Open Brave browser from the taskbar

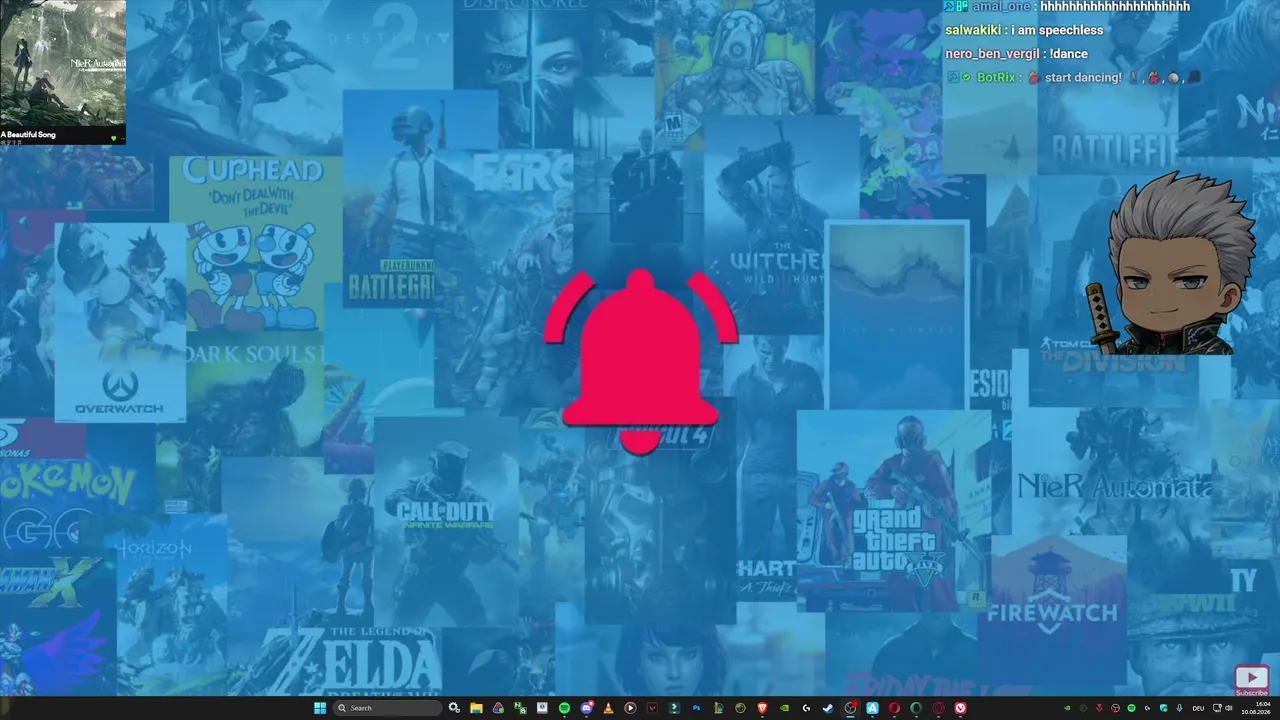(762, 708)
